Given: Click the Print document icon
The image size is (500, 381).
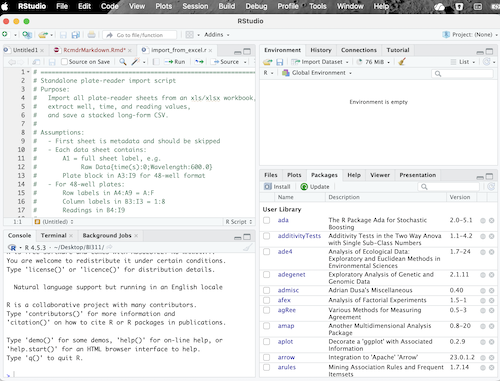Looking at the screenshot, I should point(91,35).
